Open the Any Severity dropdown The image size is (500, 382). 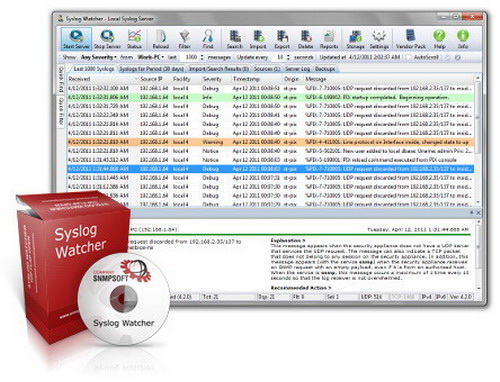pos(99,57)
